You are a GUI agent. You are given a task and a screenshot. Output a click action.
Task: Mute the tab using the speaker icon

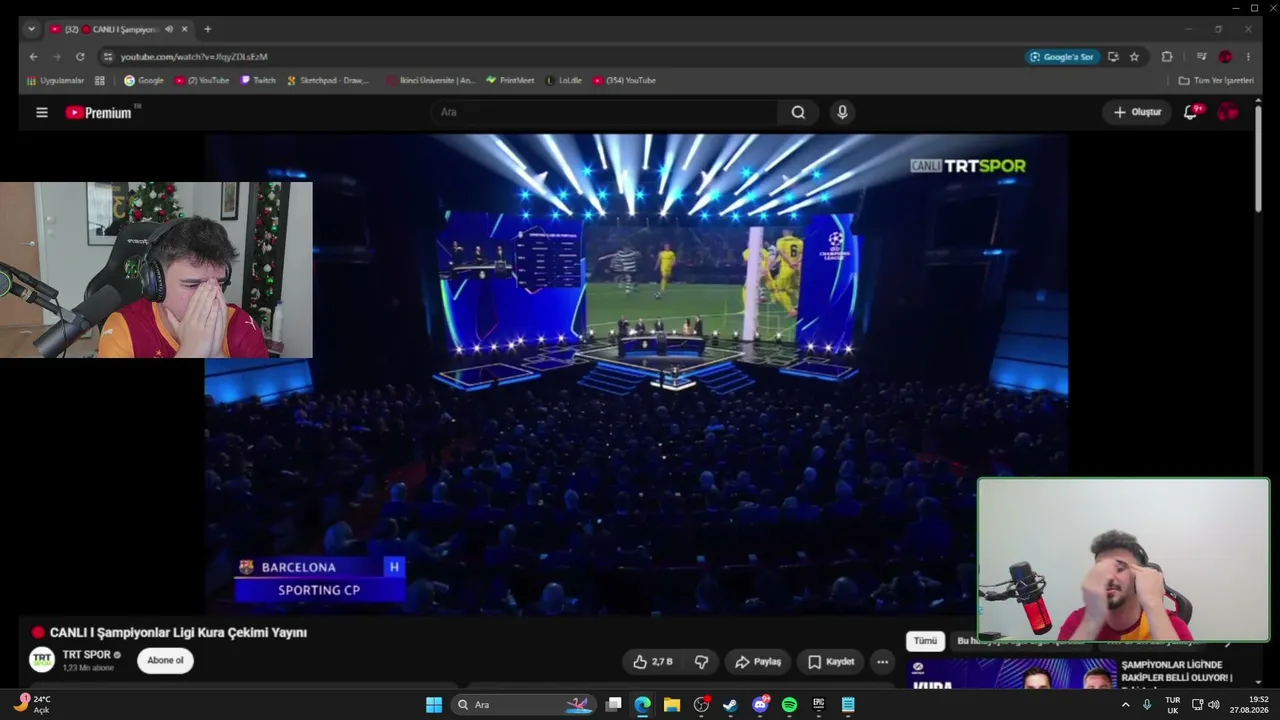click(x=168, y=29)
